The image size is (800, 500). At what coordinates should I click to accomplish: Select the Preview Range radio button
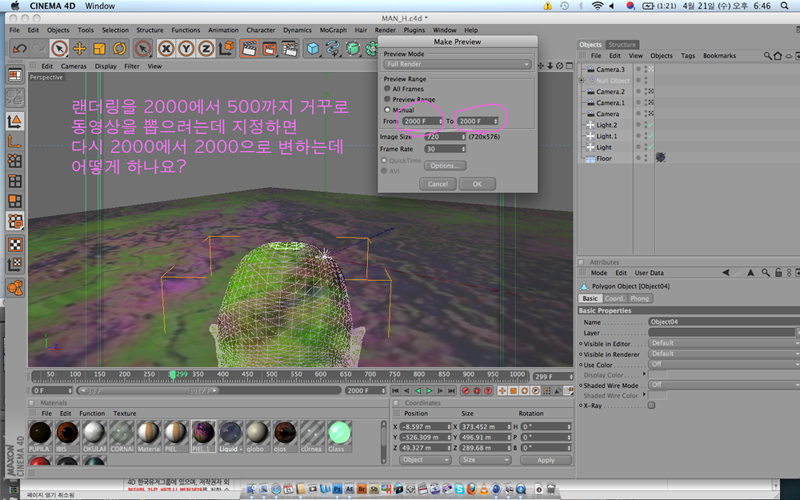pos(387,99)
